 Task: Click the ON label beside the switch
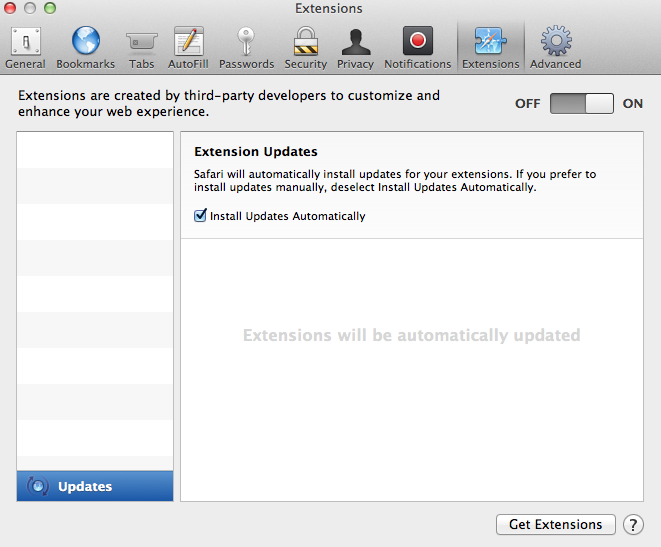(x=633, y=104)
